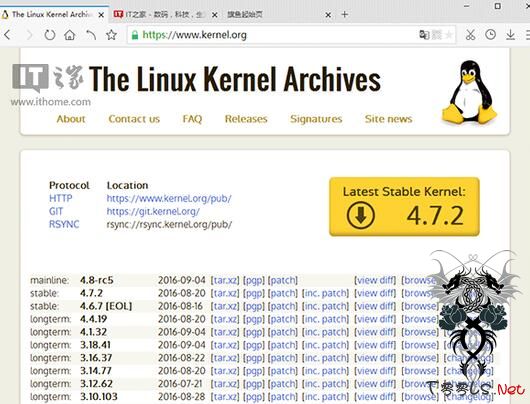Close the third browser tab
The width and height of the screenshot is (530, 404).
point(328,15)
